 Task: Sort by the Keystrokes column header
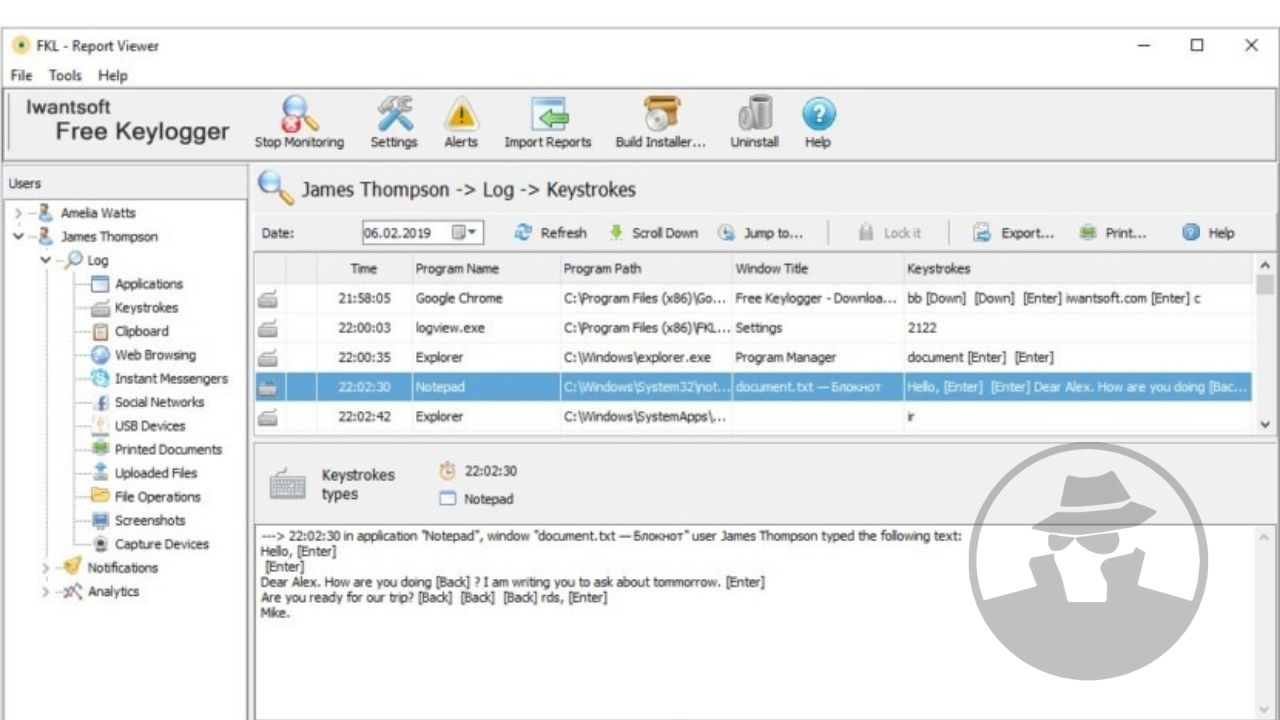point(1077,269)
